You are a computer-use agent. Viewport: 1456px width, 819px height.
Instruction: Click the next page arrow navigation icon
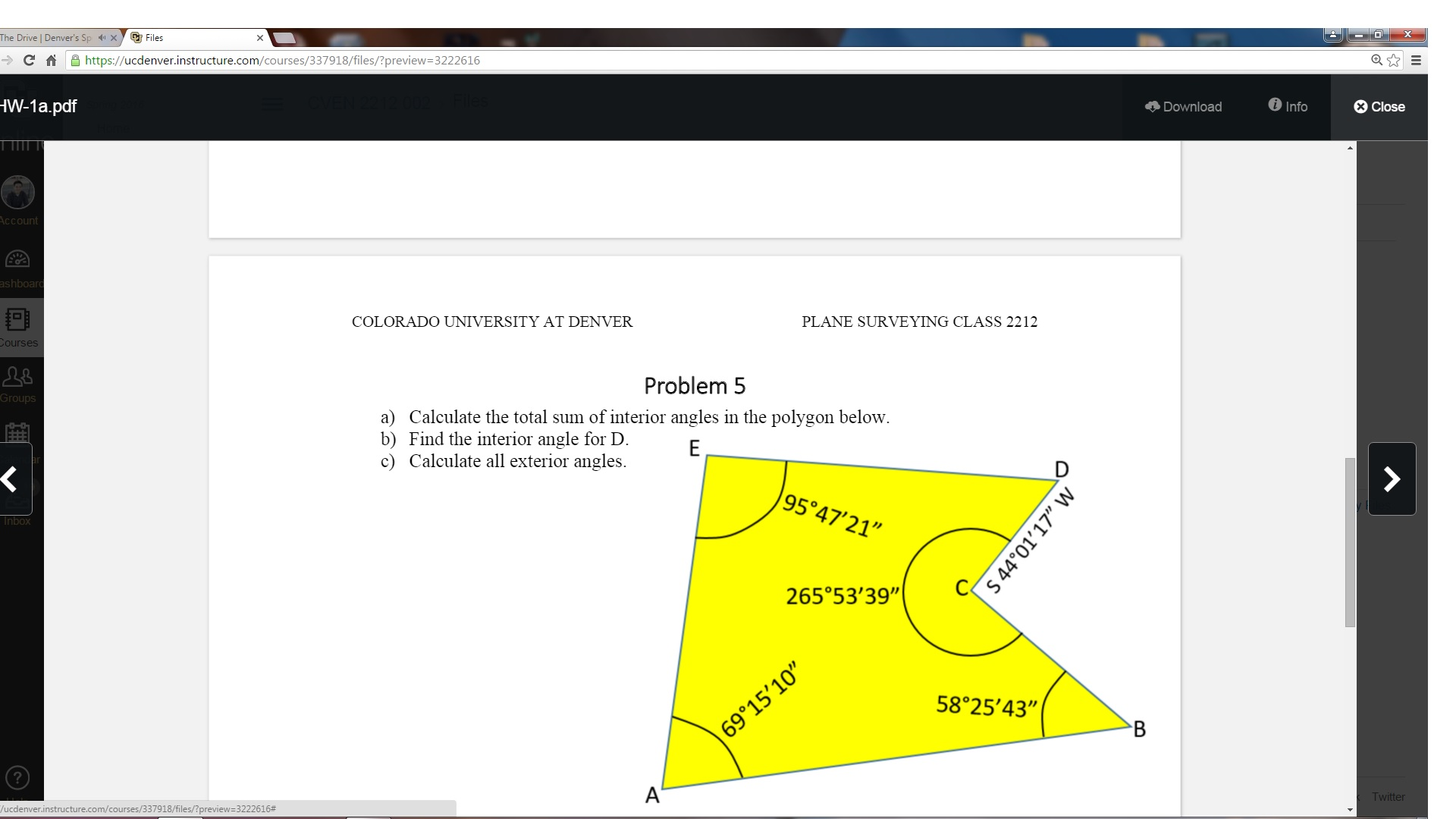[1391, 478]
